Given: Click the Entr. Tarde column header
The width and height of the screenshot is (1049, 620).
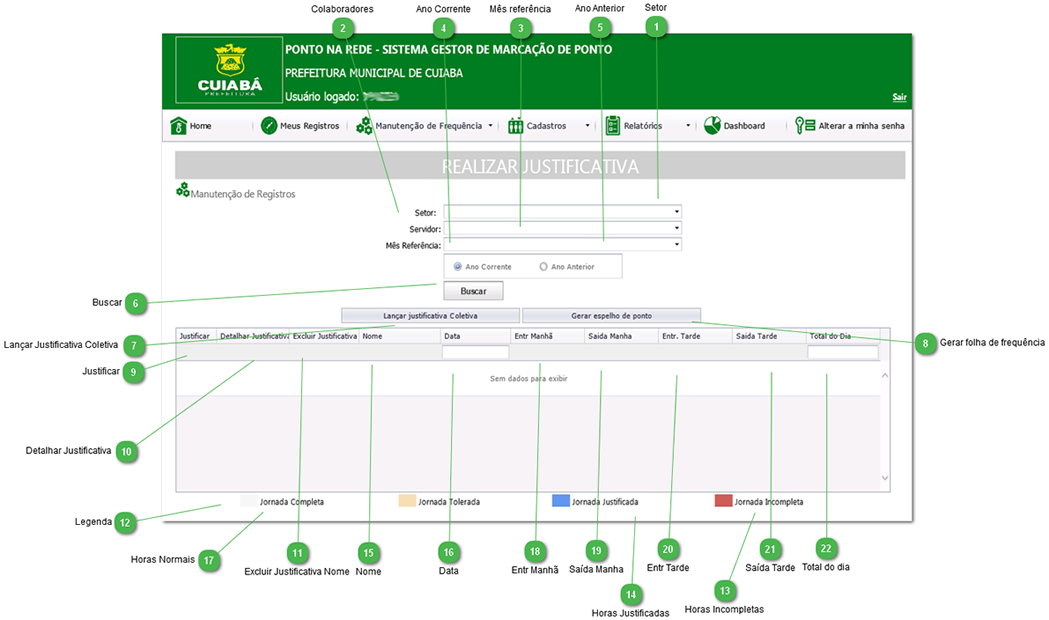Looking at the screenshot, I should coord(696,336).
